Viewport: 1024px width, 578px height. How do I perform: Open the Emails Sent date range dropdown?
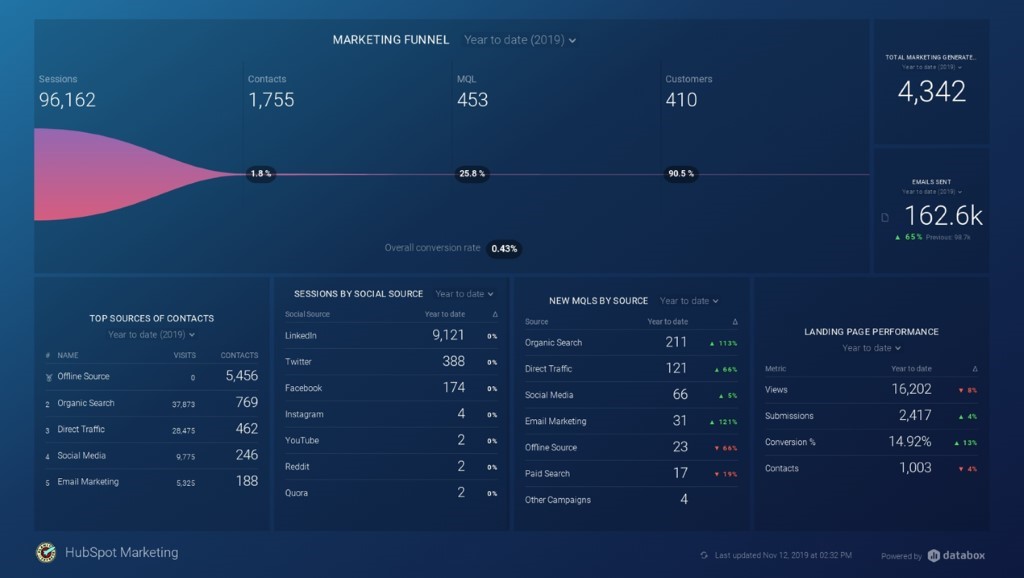click(x=931, y=191)
